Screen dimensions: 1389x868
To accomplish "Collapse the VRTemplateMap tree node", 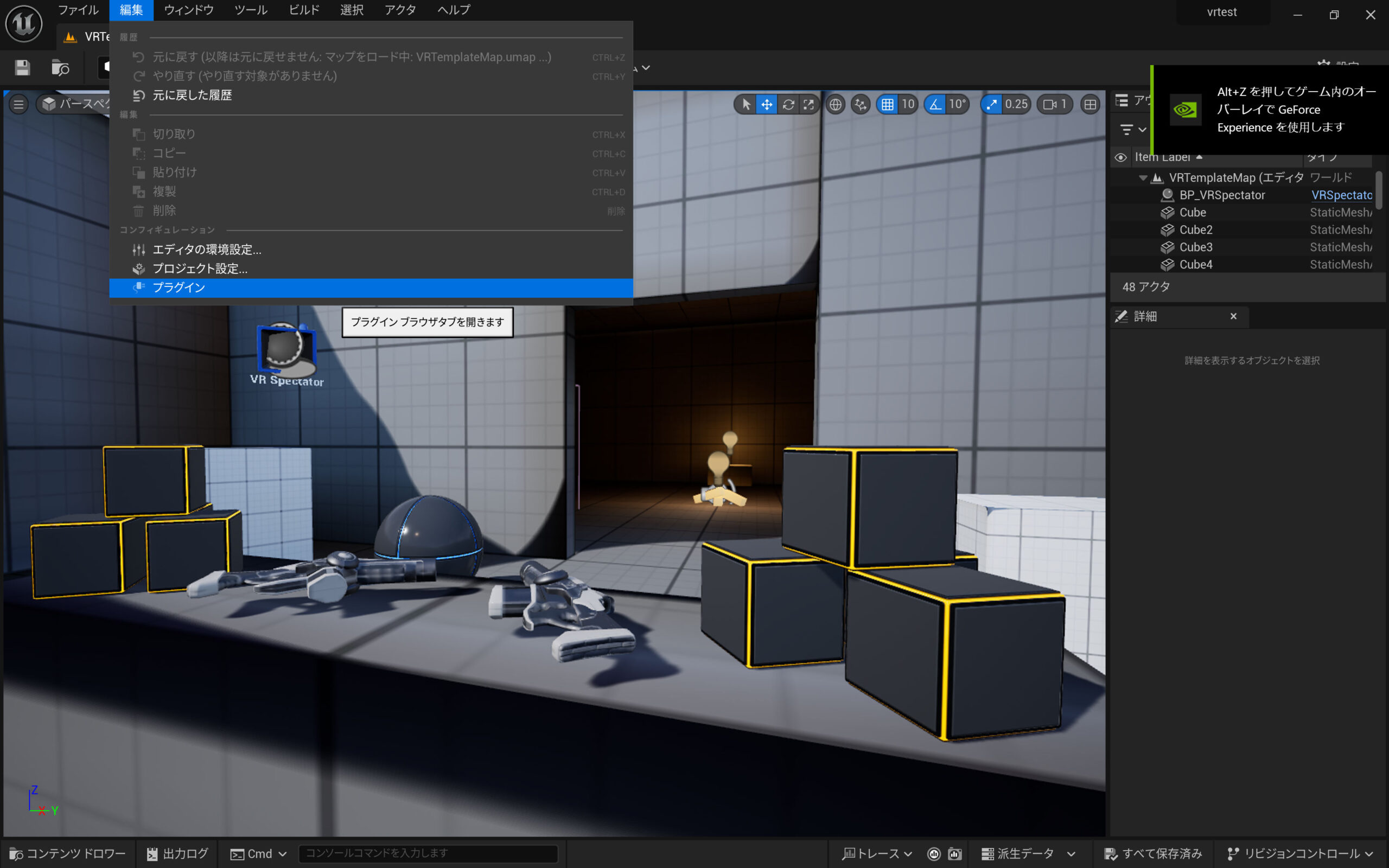I will click(x=1142, y=178).
